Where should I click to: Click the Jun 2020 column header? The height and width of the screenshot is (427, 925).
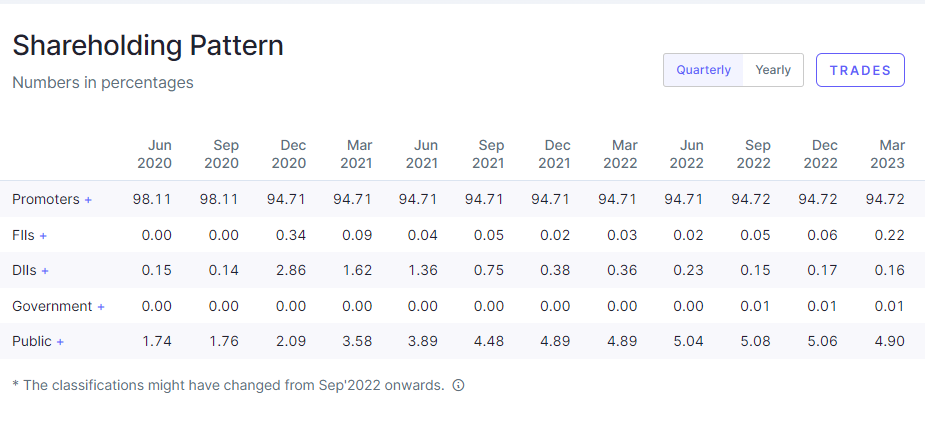point(154,154)
